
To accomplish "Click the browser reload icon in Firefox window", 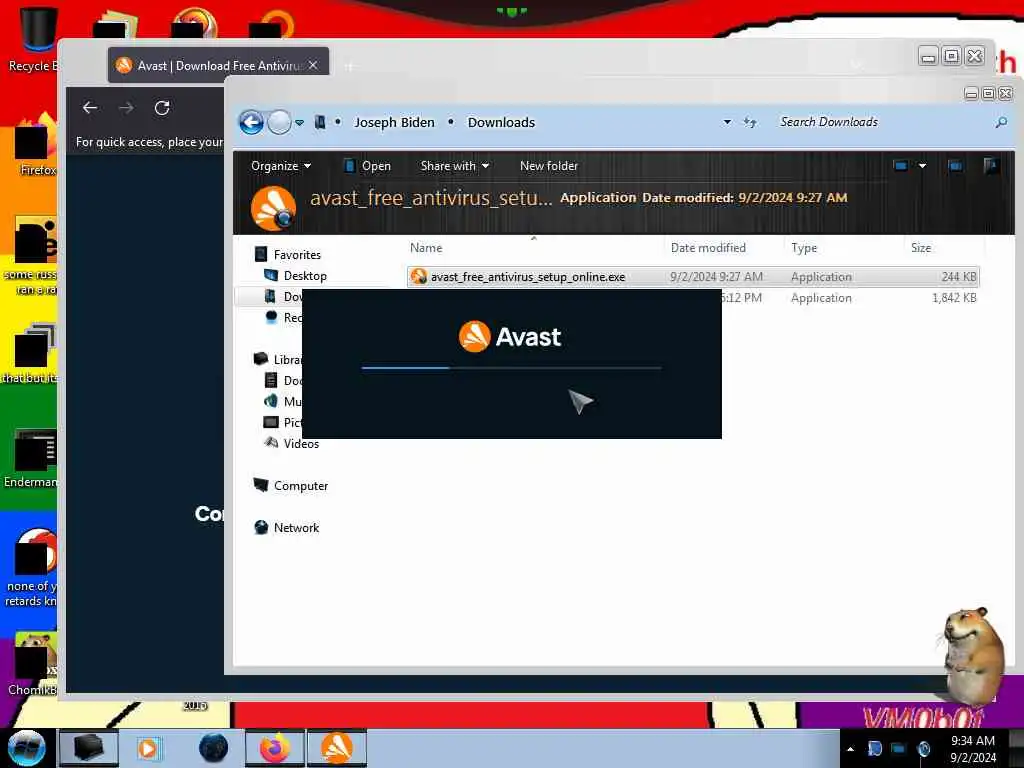I will (162, 108).
